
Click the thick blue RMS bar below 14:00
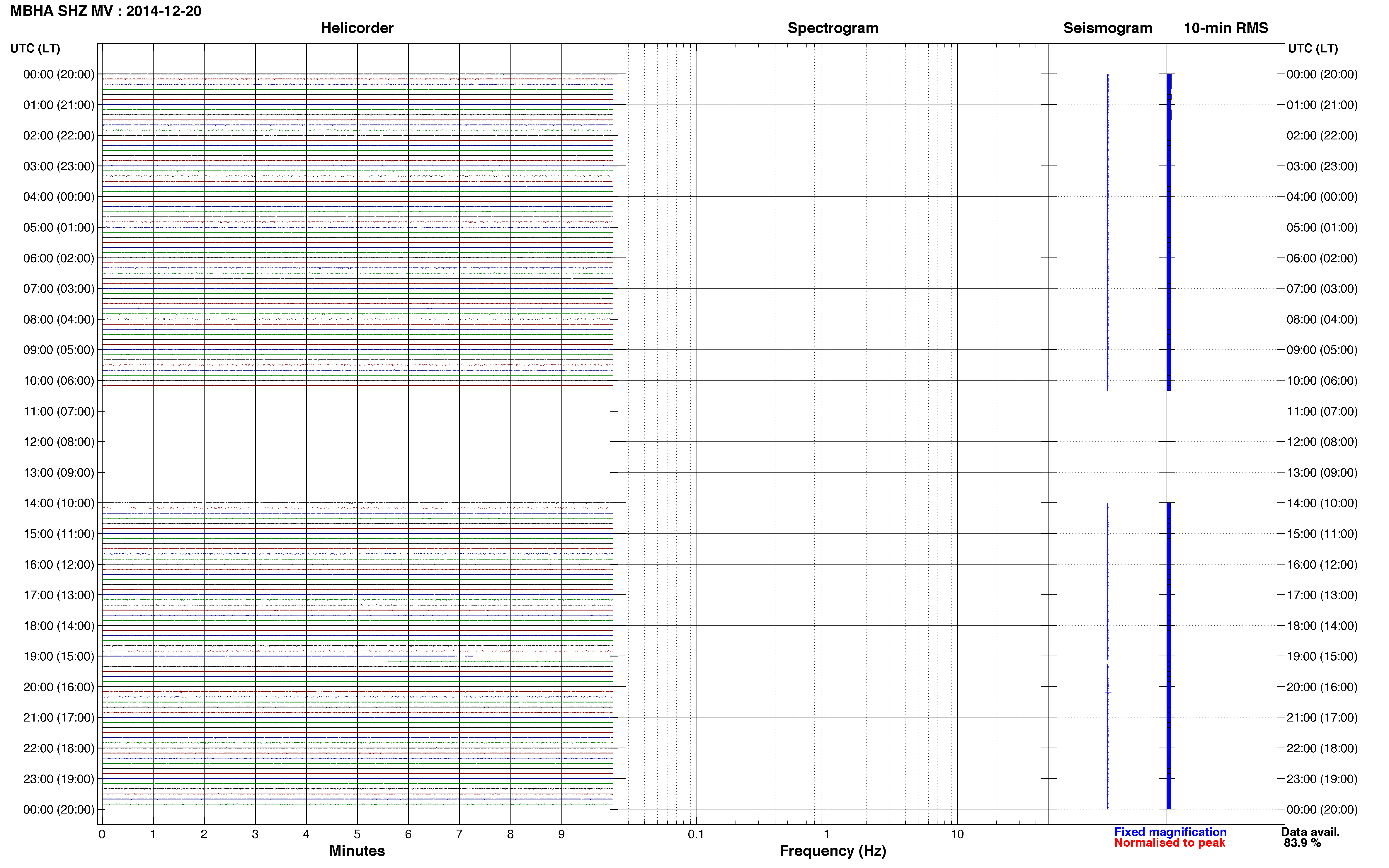point(1169,656)
